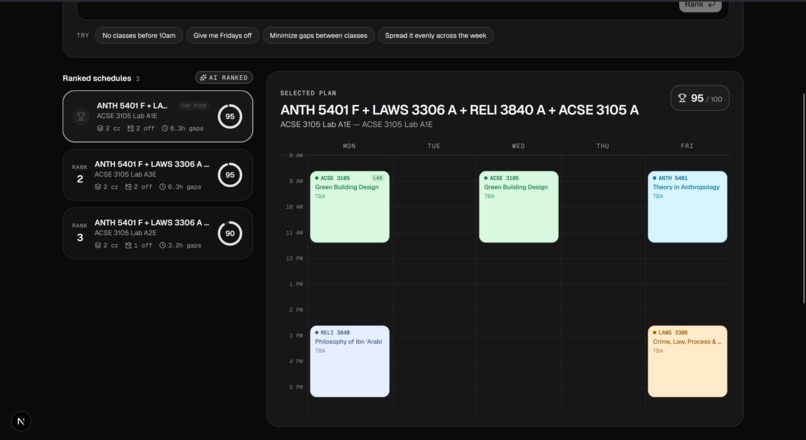Screen dimensions: 806x440
Task: Click 'ACSE 3105 Lab A3E' subtitle on Rank 2 card
Action: 125,174
